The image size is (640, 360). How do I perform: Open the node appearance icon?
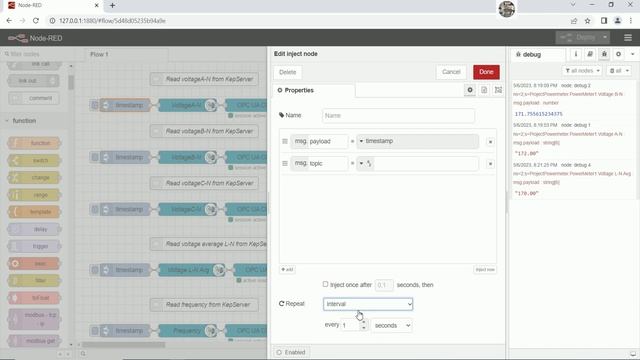coord(498,90)
